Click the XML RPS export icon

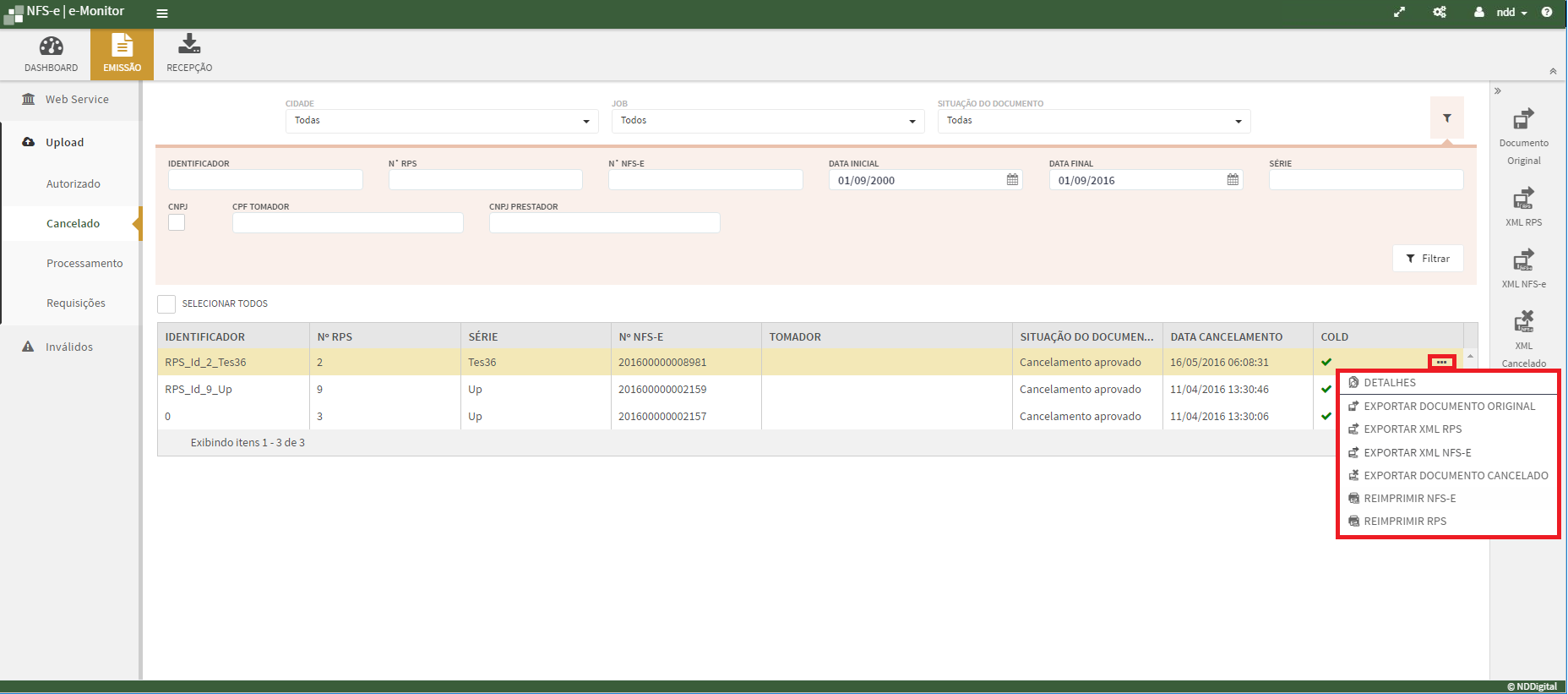(x=1523, y=199)
